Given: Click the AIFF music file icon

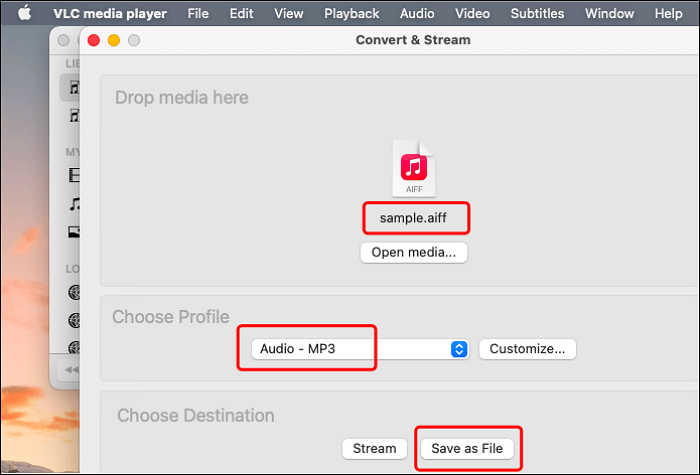Looking at the screenshot, I should (x=414, y=167).
